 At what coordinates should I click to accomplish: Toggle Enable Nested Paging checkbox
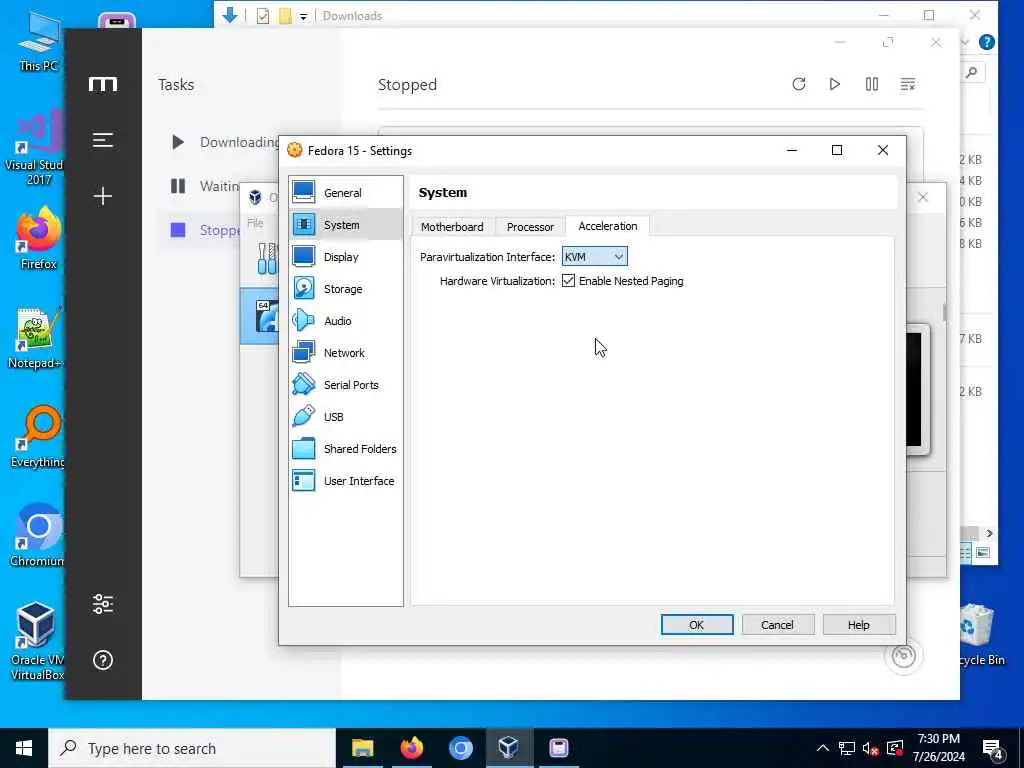point(568,281)
